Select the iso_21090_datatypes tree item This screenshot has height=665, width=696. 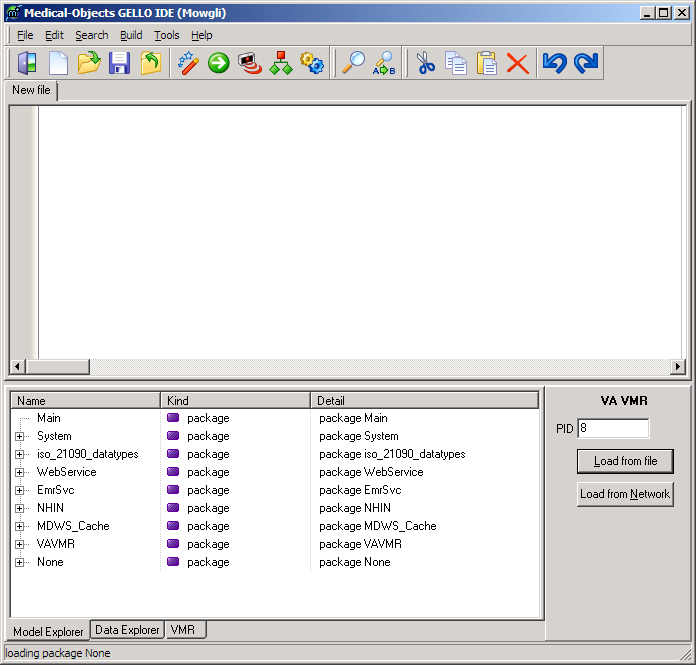[87, 454]
